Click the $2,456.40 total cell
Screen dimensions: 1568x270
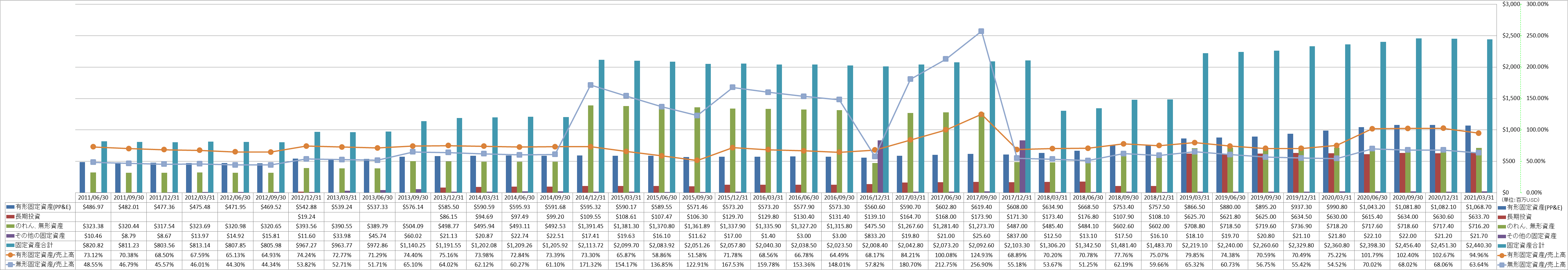pyautogui.click(x=1407, y=245)
